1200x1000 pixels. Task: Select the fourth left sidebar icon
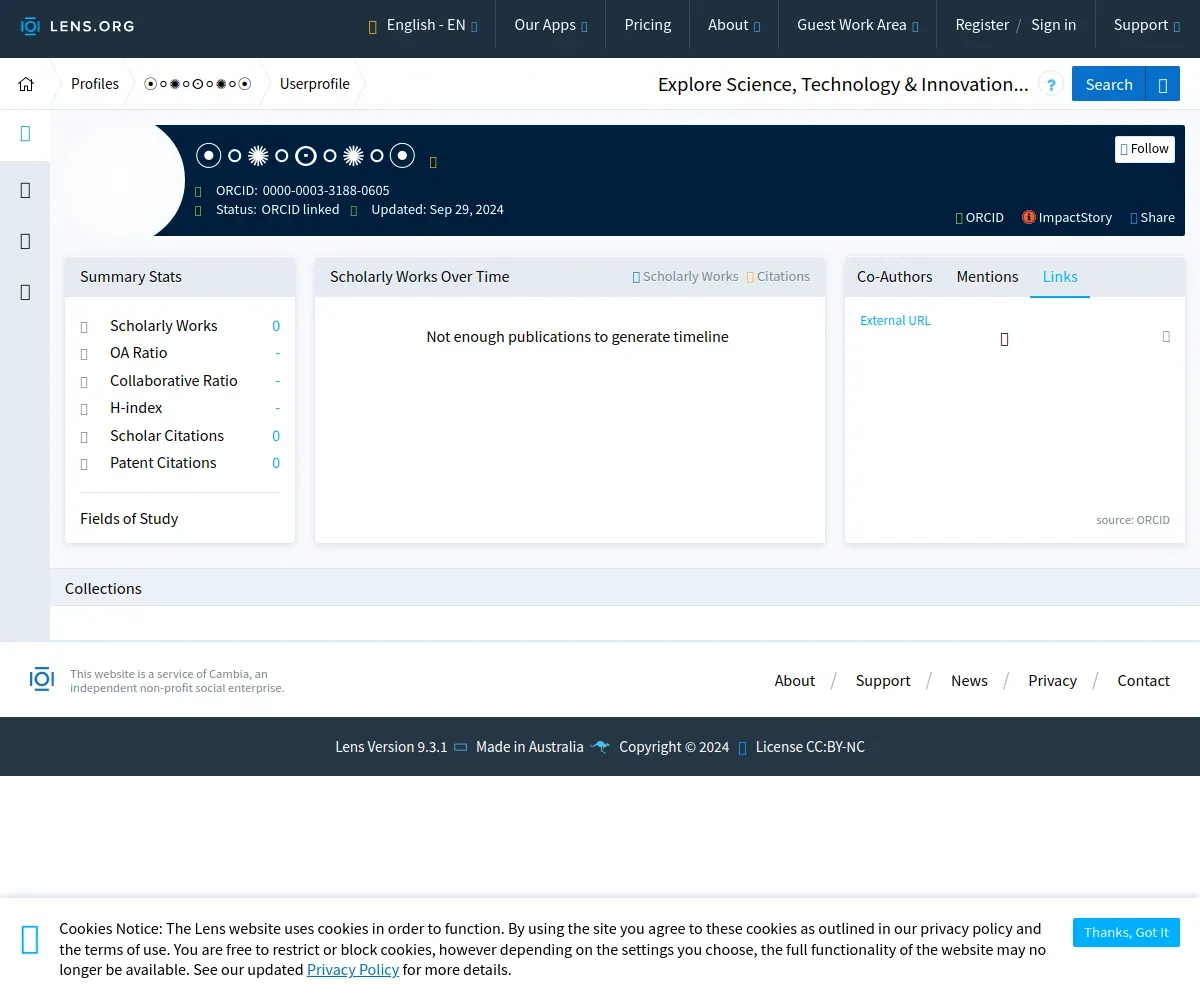(x=25, y=292)
